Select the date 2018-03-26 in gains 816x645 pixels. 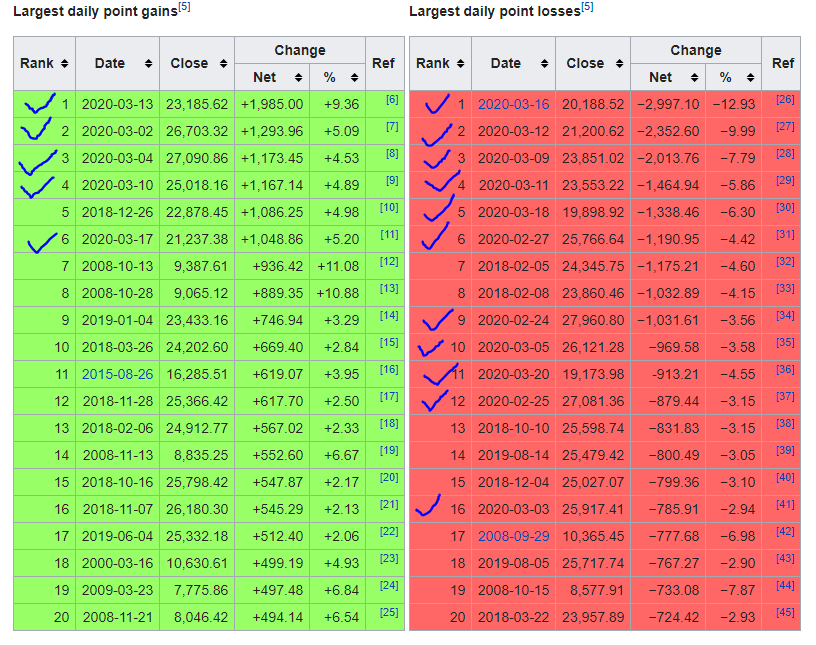[x=118, y=347]
